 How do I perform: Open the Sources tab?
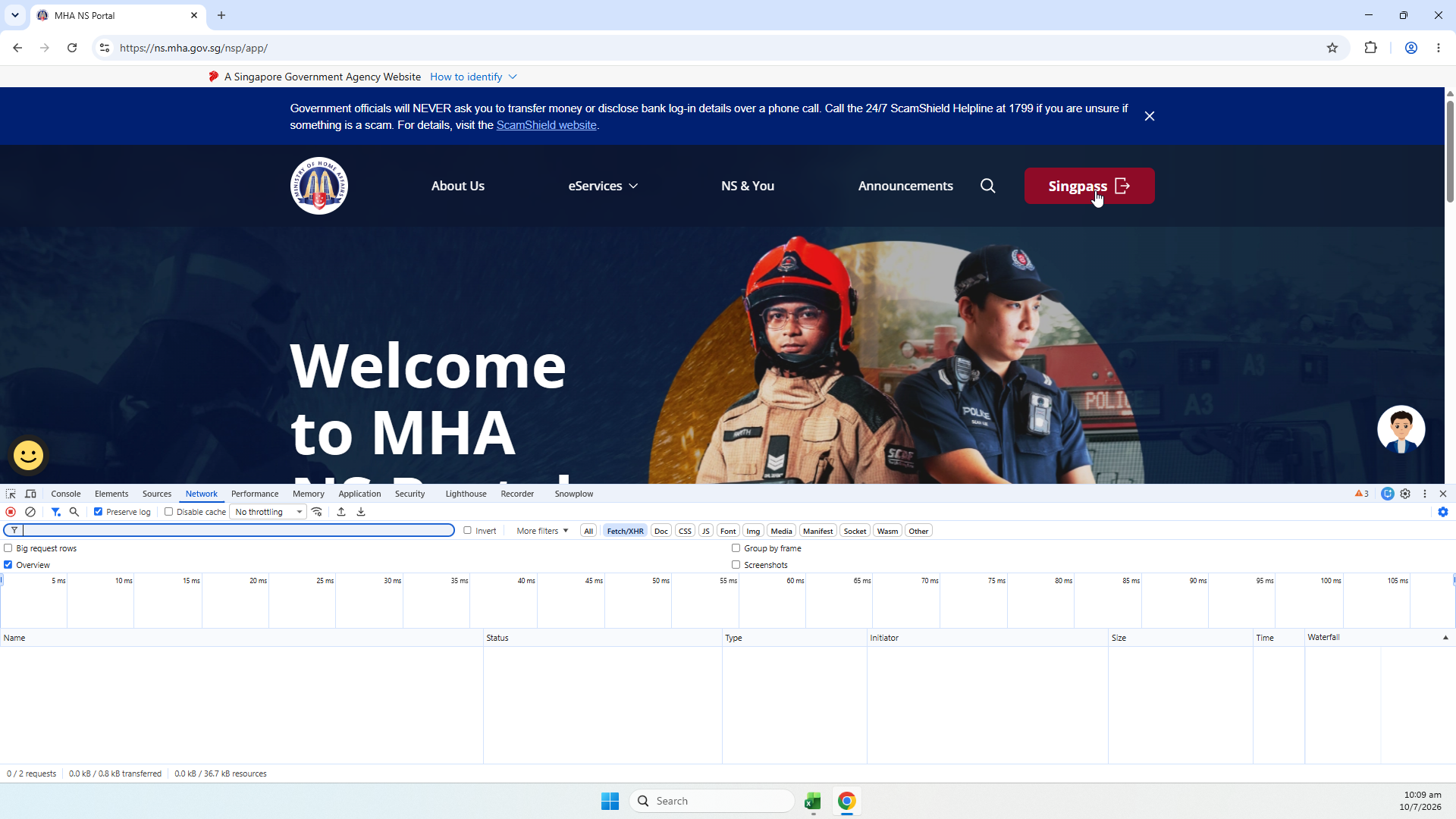[x=157, y=494]
